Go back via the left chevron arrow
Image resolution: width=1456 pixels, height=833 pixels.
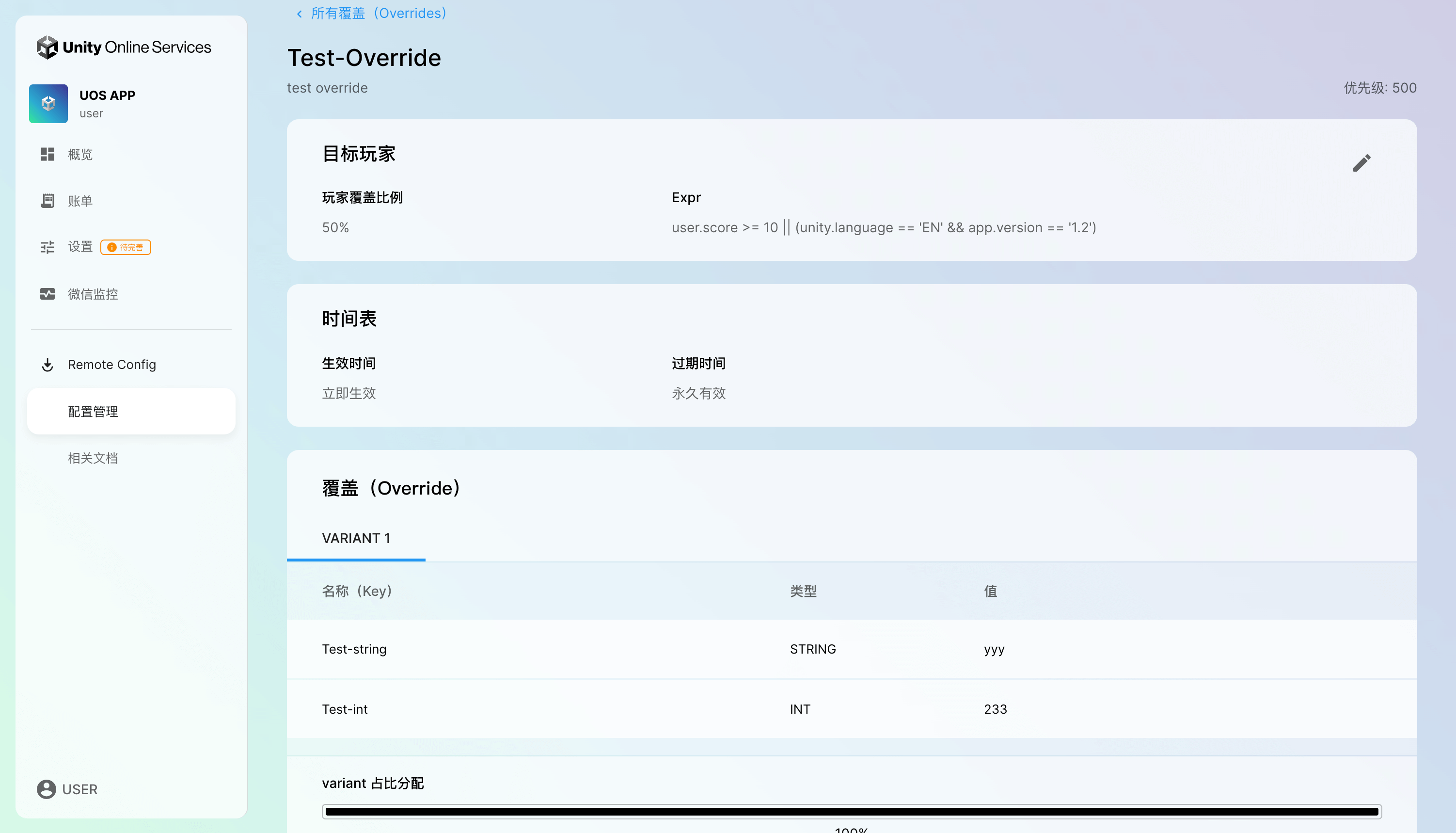coord(299,14)
